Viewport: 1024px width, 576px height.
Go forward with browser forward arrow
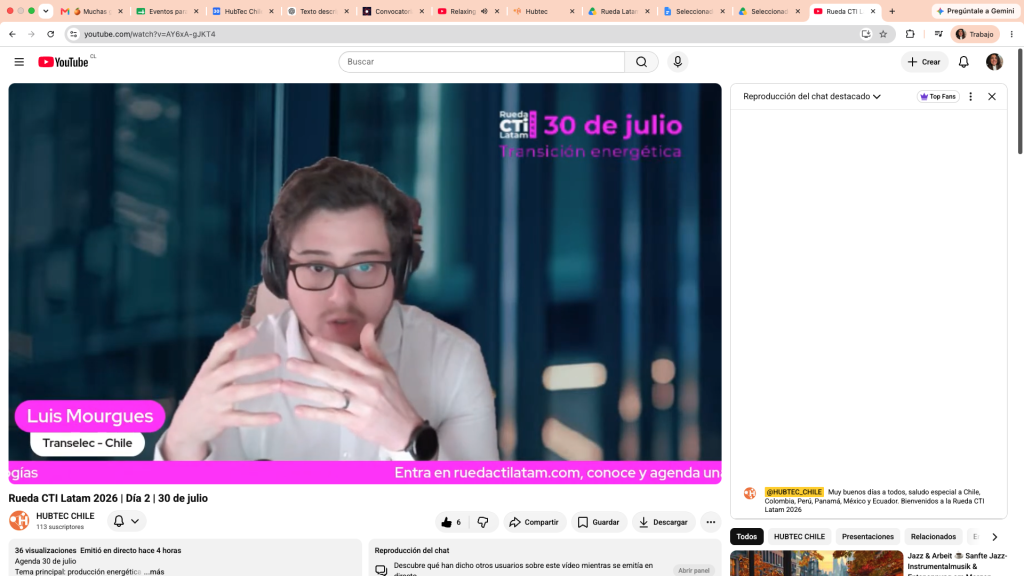pos(31,34)
